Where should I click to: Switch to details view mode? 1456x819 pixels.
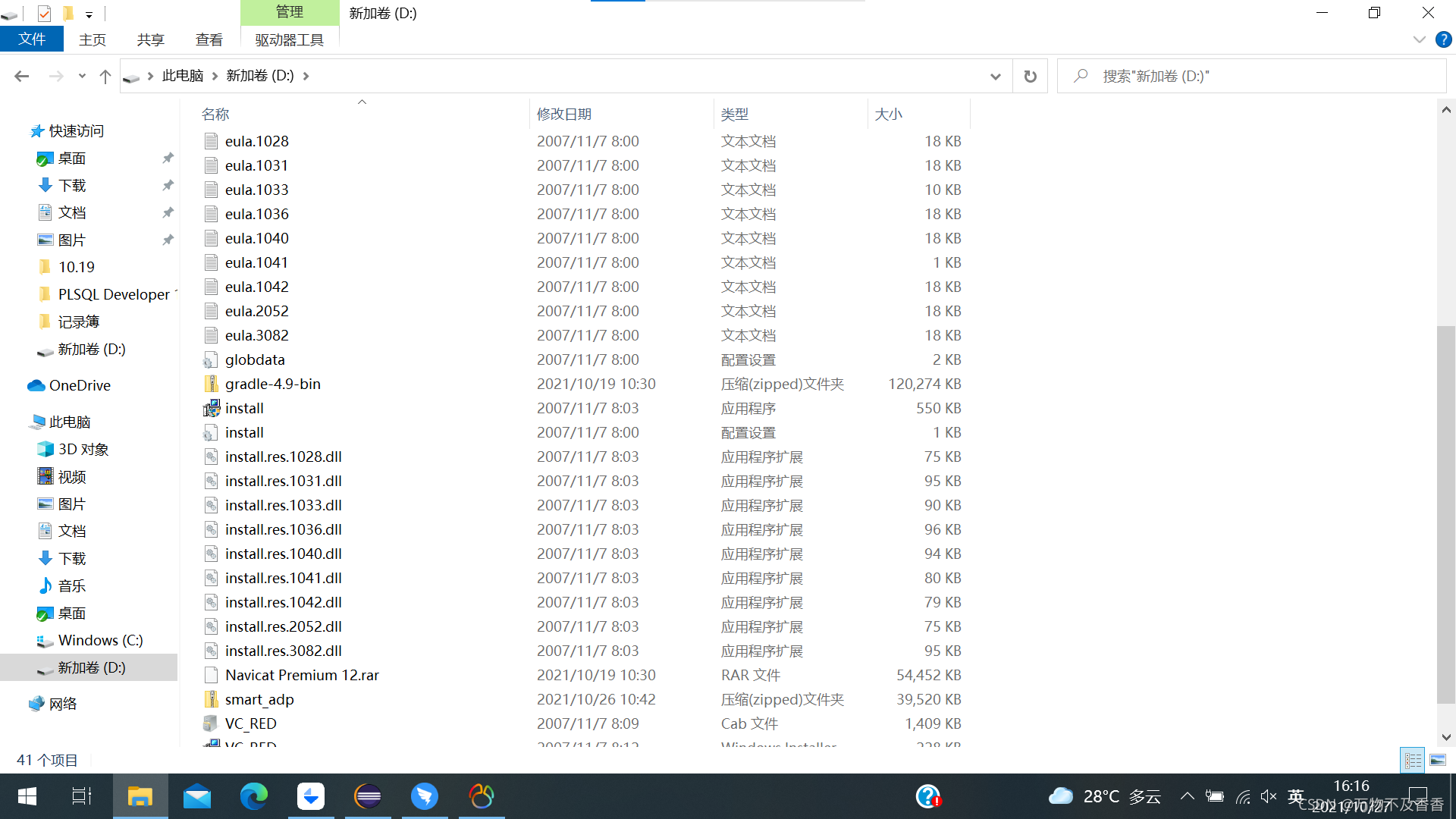click(x=1413, y=760)
